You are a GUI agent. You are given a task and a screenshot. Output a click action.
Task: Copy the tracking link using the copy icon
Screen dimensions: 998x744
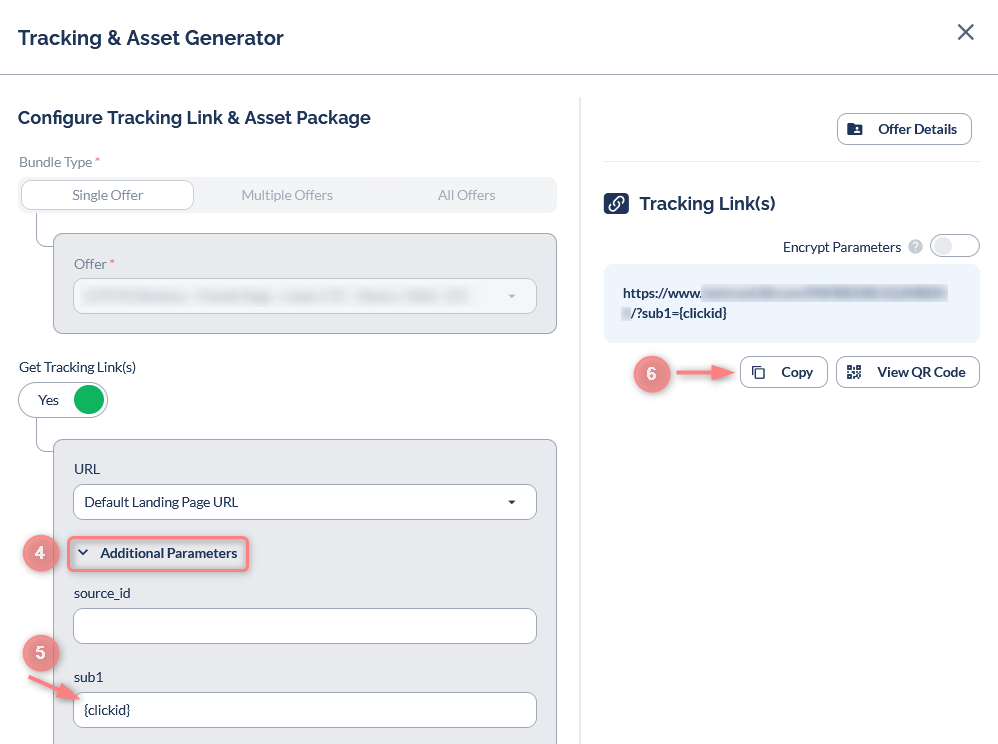click(x=759, y=372)
